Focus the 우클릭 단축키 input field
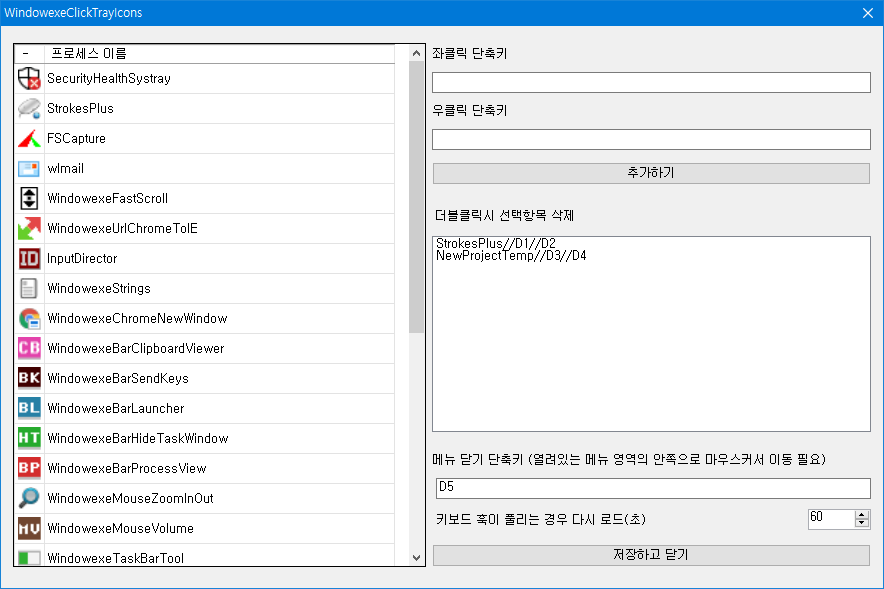884x589 pixels. point(651,139)
